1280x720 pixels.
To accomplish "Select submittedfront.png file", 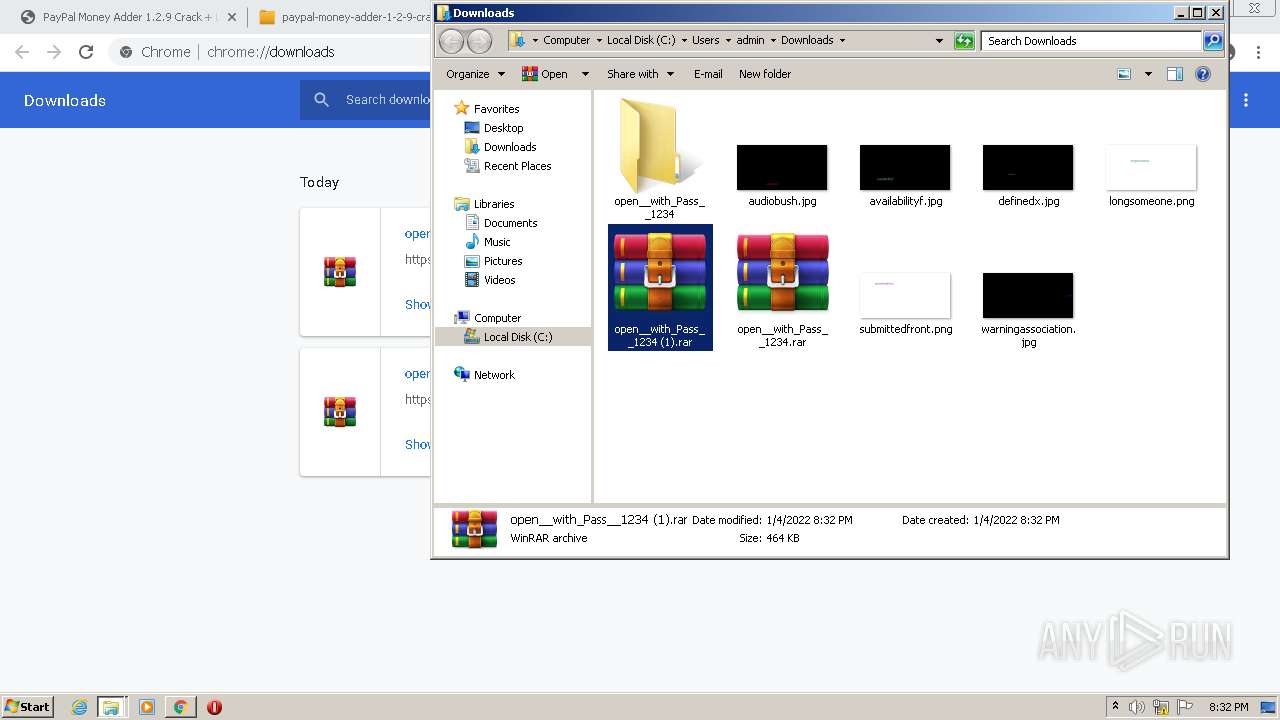I will point(905,303).
